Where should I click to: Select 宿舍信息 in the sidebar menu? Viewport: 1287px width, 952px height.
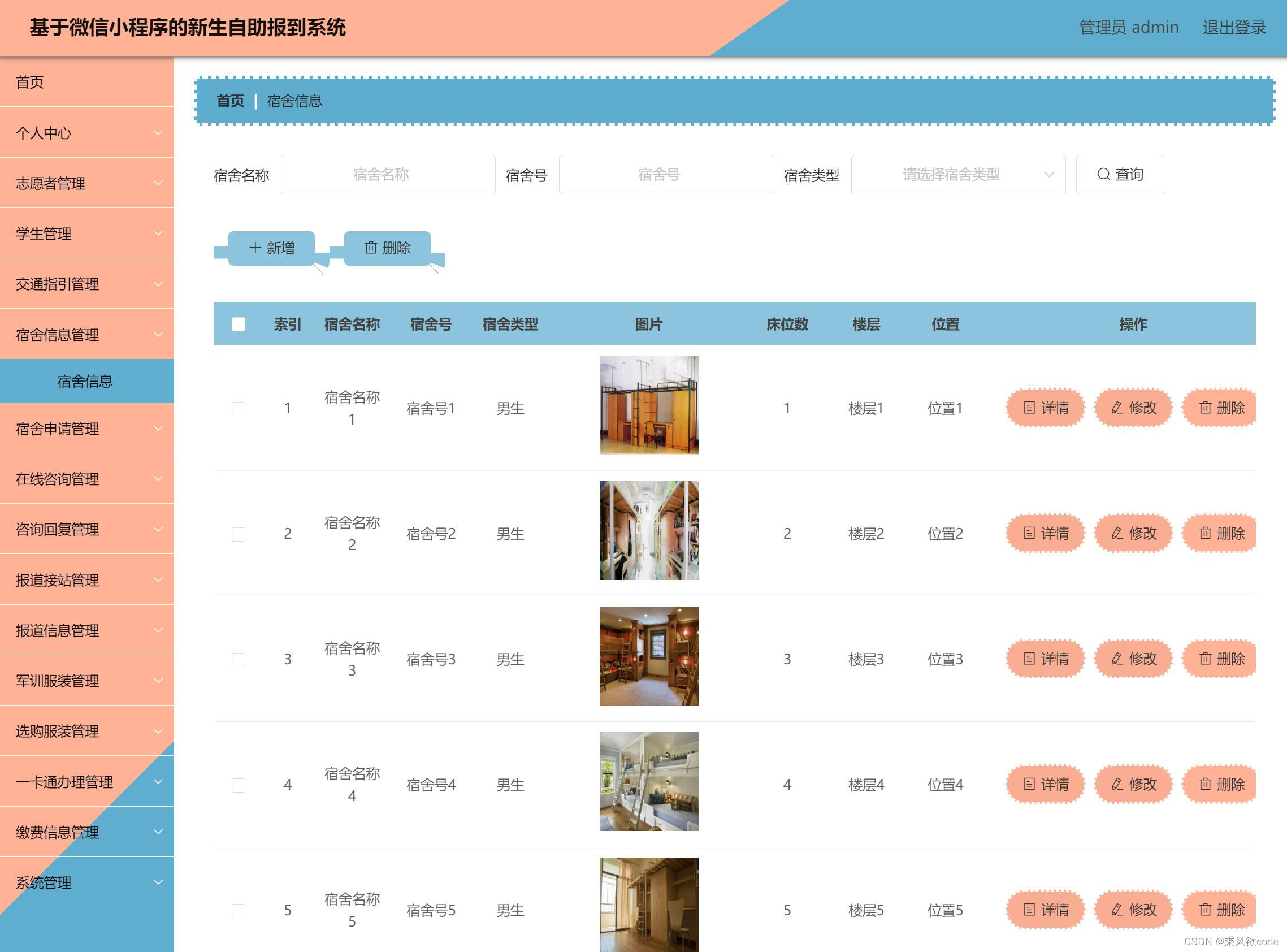coord(86,380)
